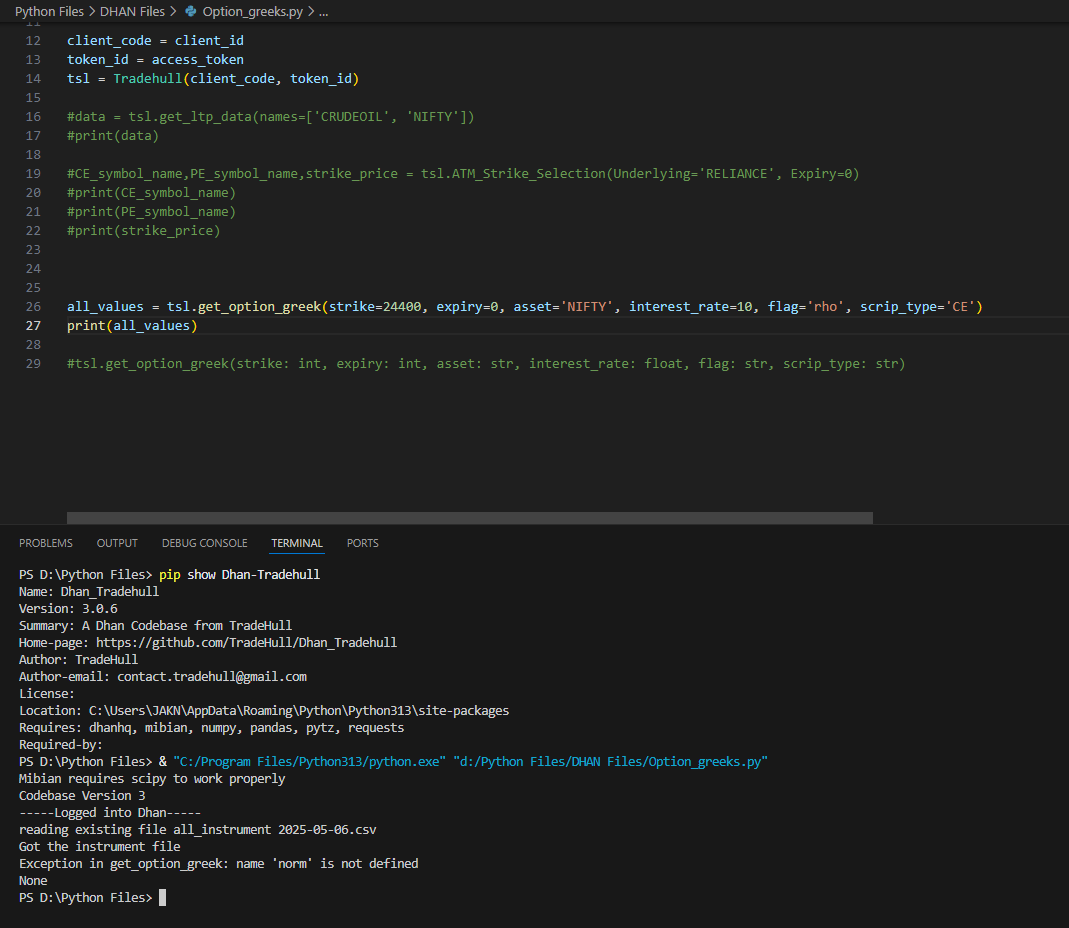This screenshot has height=928, width=1069.
Task: Click '-----Logged into Dhan-----' line
Action: (110, 813)
